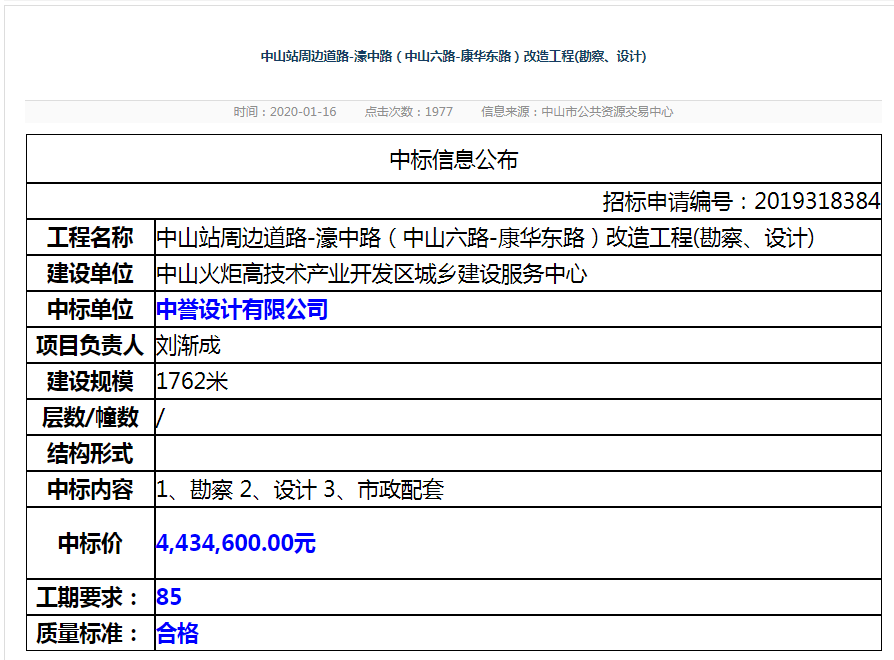Click the 质量标准 label cell
The height and width of the screenshot is (660, 894).
point(91,633)
